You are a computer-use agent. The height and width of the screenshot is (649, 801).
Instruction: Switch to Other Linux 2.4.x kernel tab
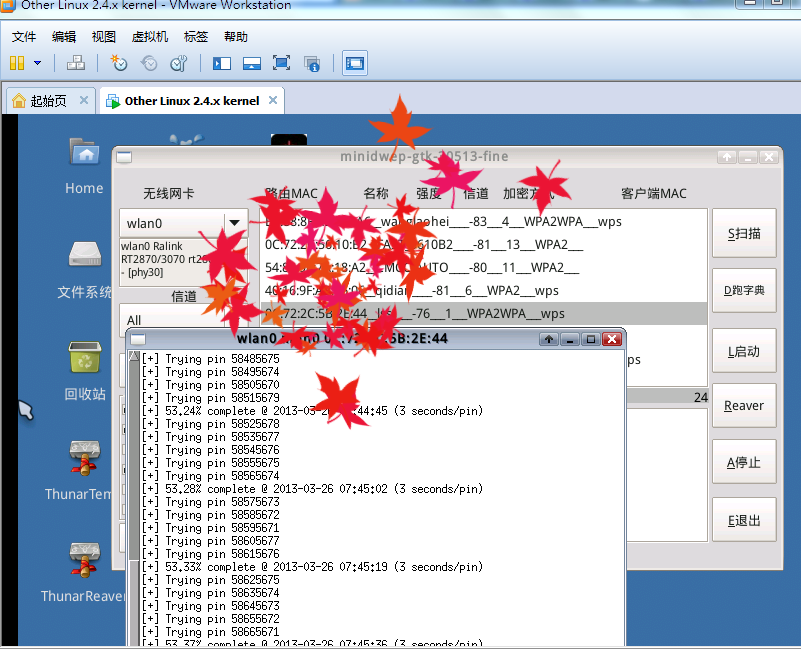pos(192,101)
